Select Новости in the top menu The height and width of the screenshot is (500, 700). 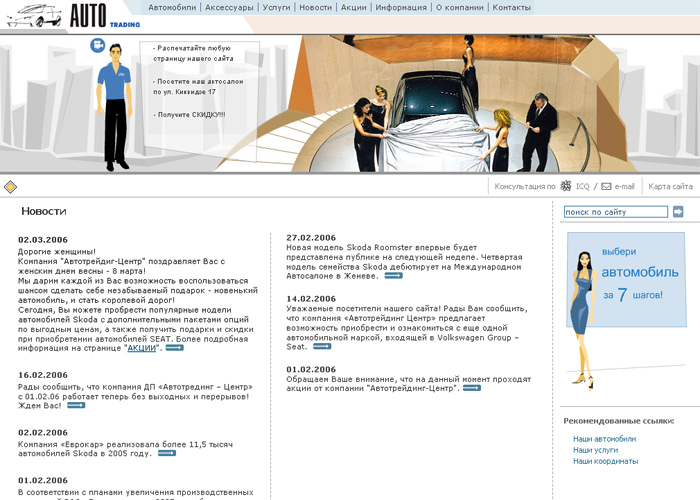tap(316, 8)
